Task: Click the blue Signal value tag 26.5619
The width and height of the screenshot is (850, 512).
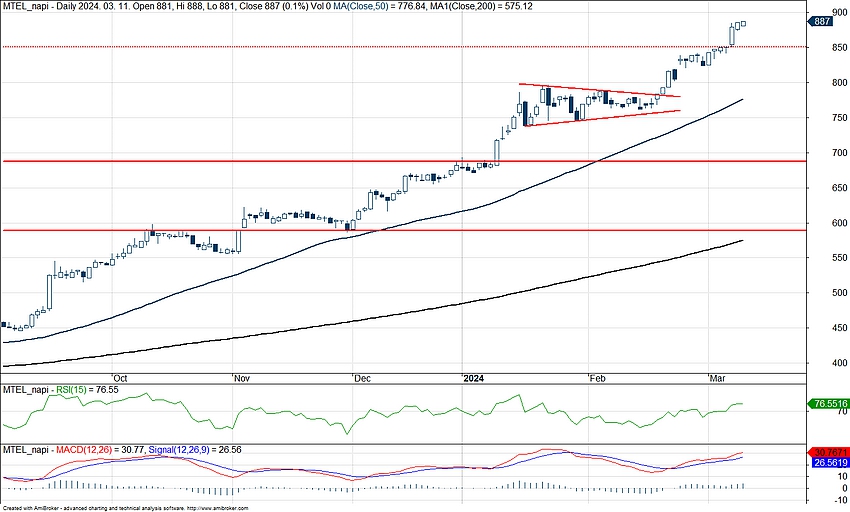Action: pos(826,463)
